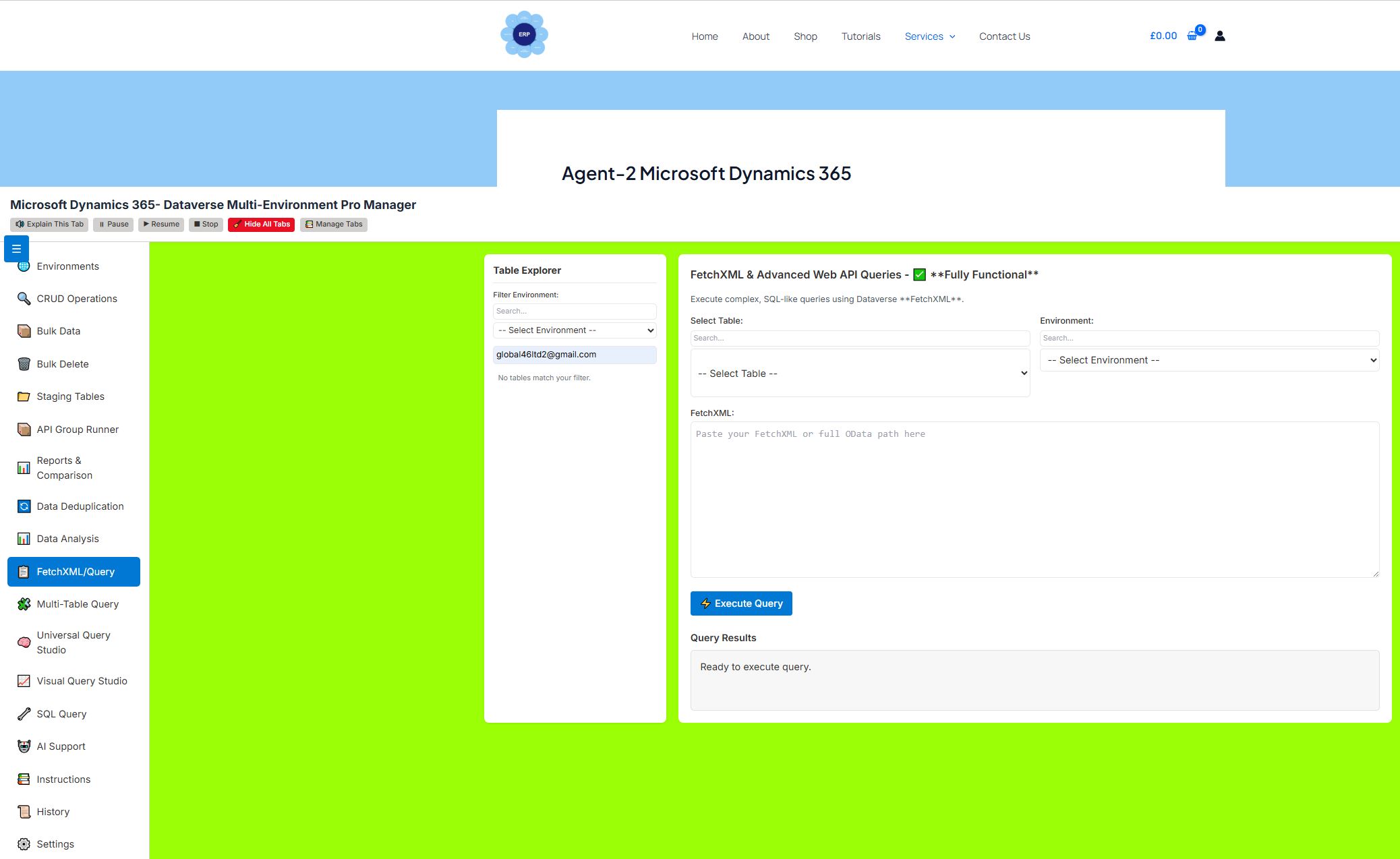Enable Hide All Tabs
This screenshot has height=859, width=1400.
pyautogui.click(x=261, y=224)
